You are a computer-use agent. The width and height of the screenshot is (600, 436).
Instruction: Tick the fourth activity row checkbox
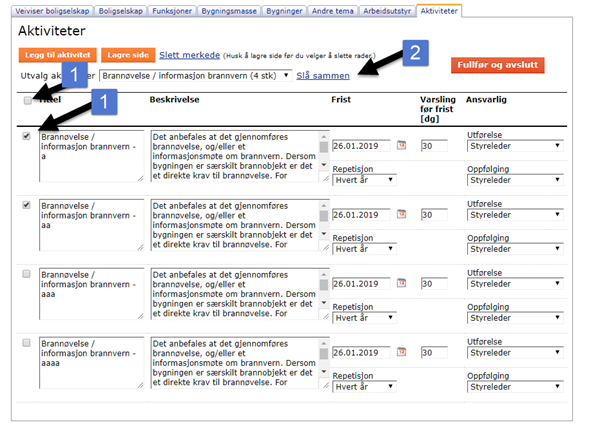pos(27,343)
